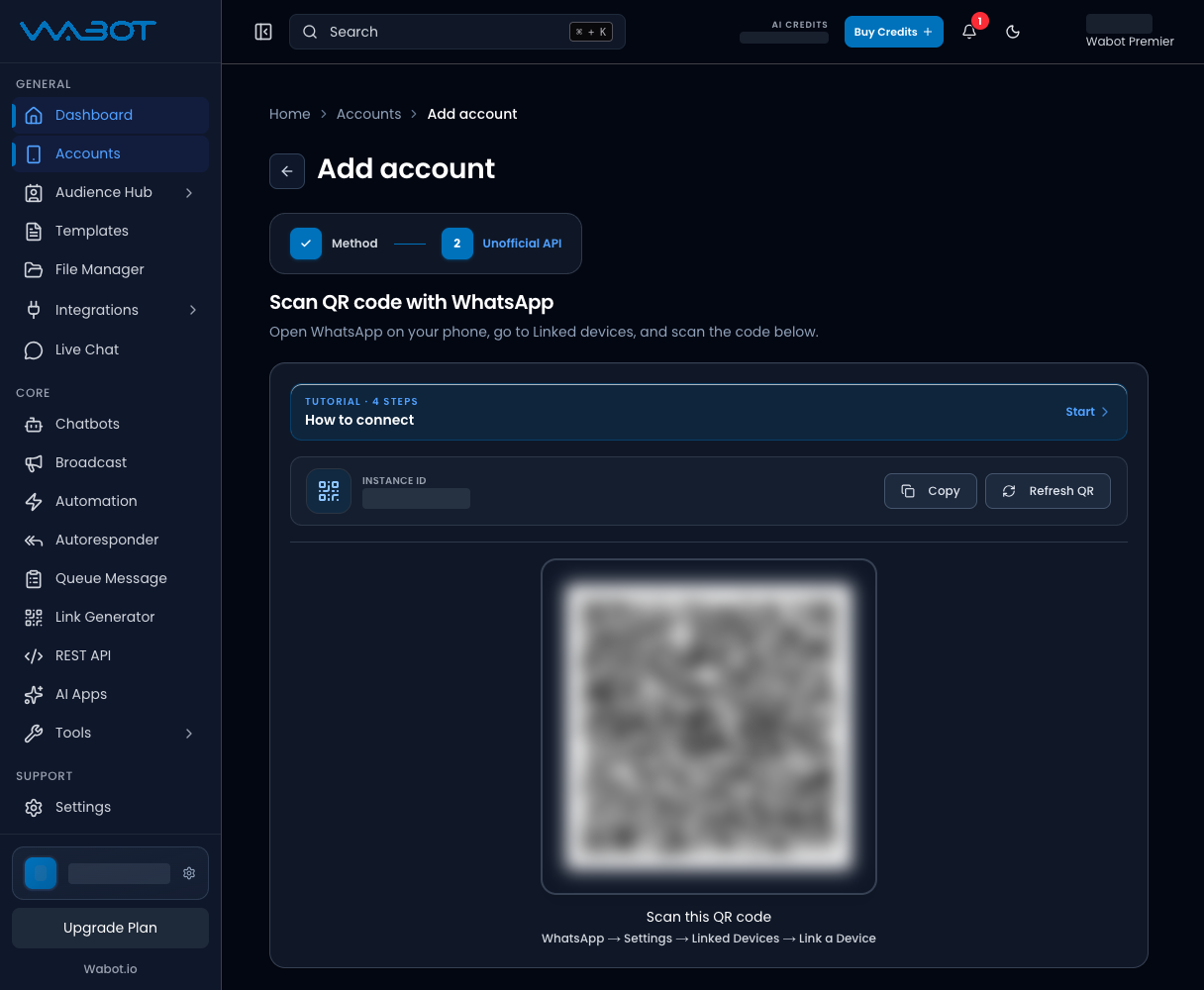Open the Templates menu item
Screen dimensions: 1204x990
[111, 231]
